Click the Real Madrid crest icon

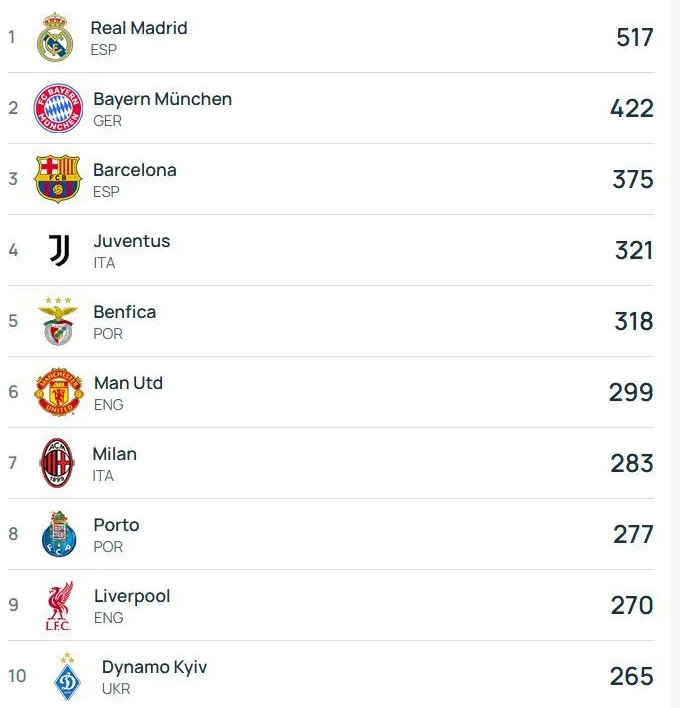tap(55, 37)
